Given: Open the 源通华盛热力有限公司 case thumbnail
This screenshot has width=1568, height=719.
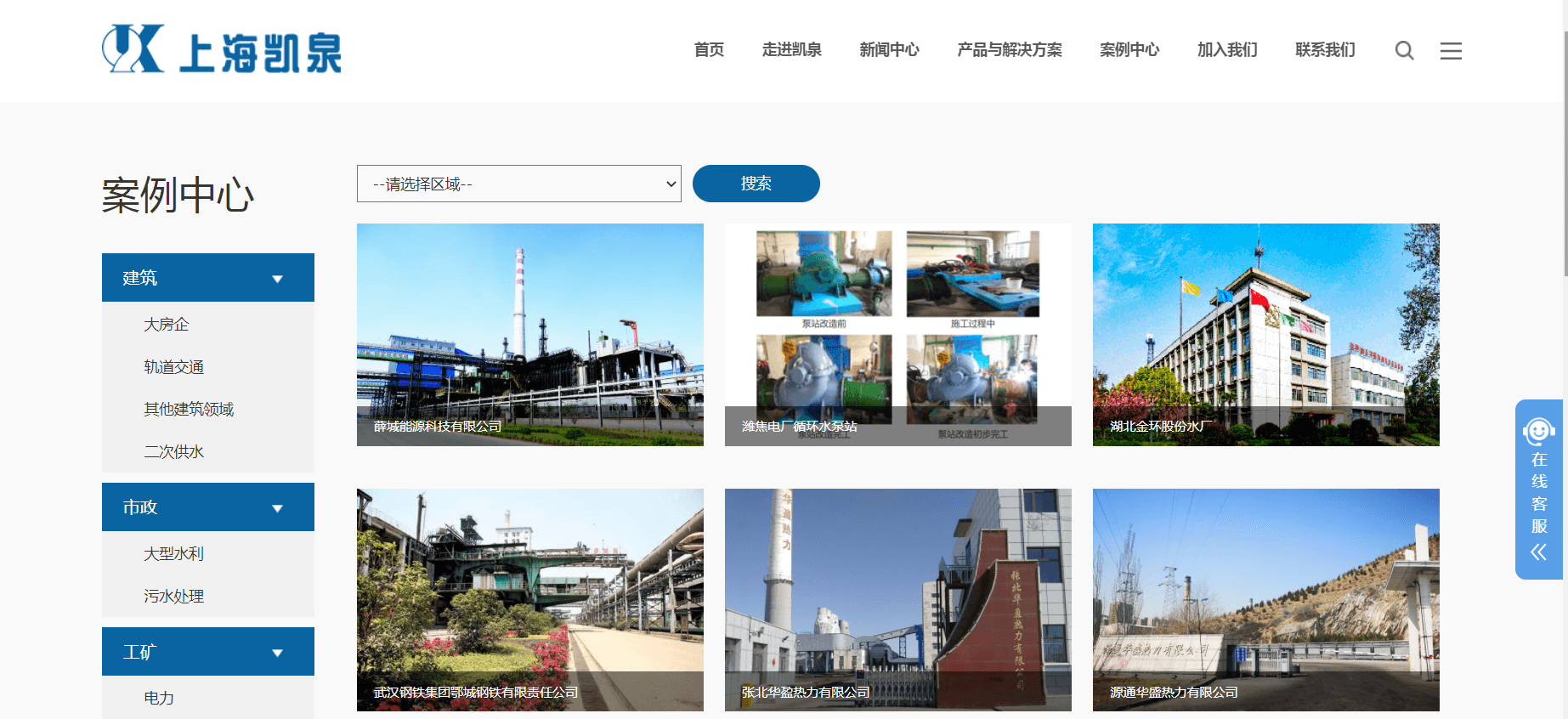Looking at the screenshot, I should point(1266,600).
